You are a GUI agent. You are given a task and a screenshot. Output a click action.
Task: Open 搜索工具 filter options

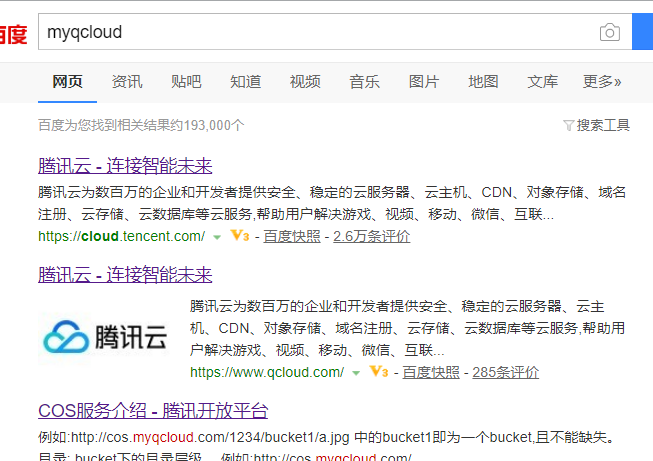(x=603, y=125)
